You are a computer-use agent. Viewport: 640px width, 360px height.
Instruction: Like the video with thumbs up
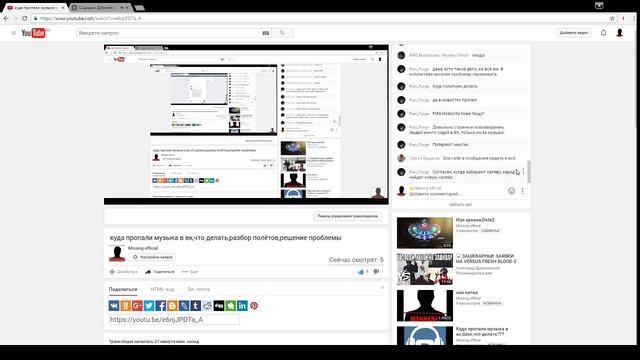tap(361, 271)
